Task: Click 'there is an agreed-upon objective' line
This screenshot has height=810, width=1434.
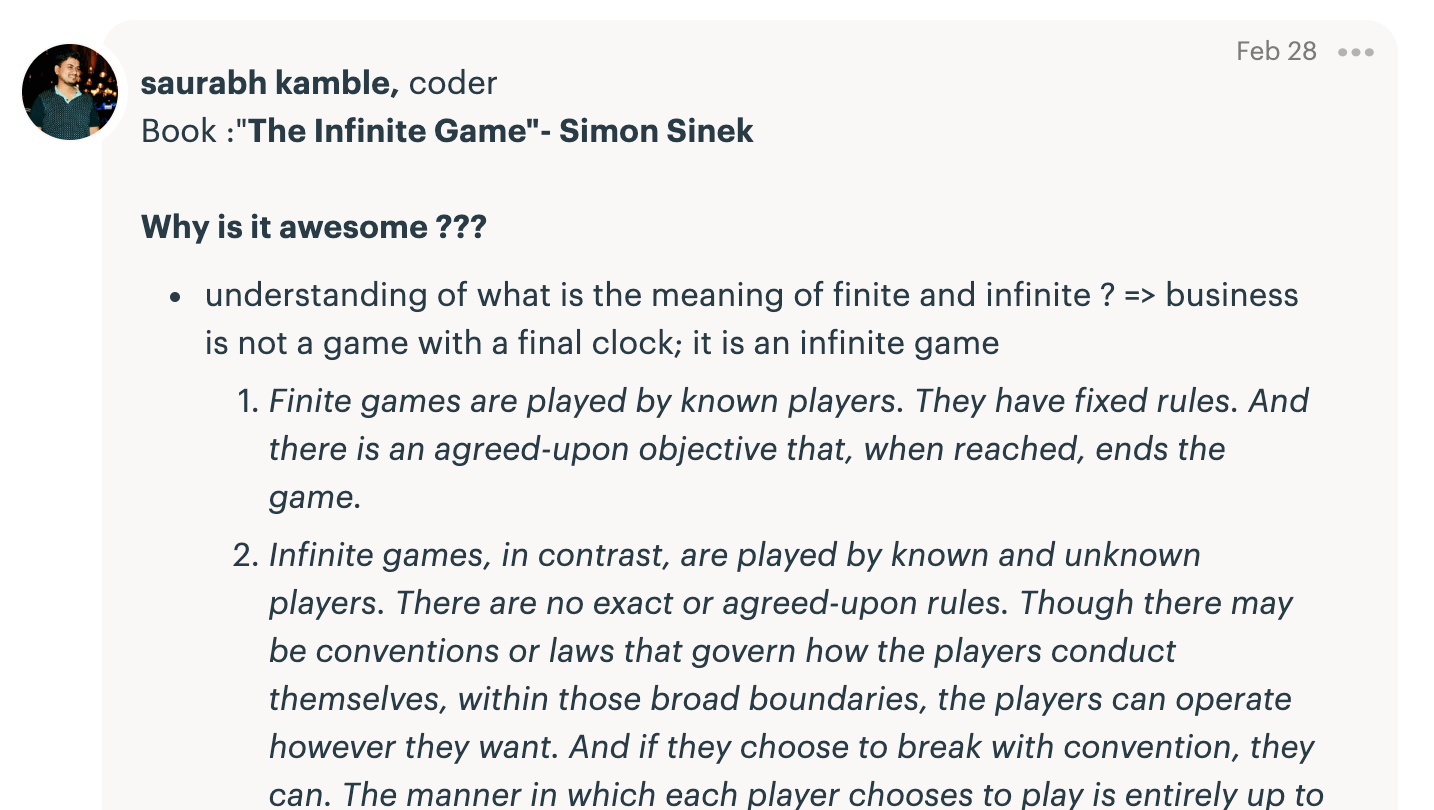Action: 747,449
